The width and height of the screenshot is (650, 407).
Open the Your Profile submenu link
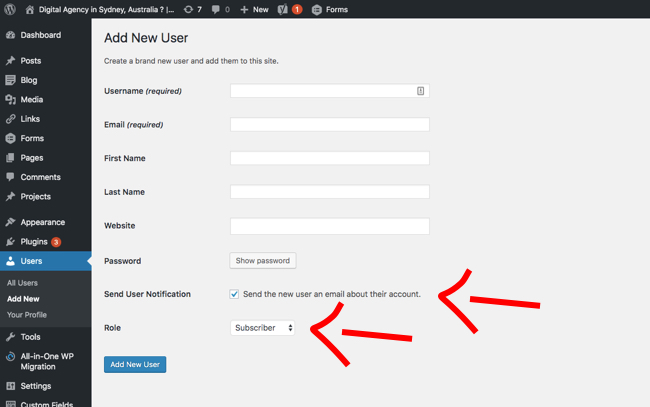(27, 315)
